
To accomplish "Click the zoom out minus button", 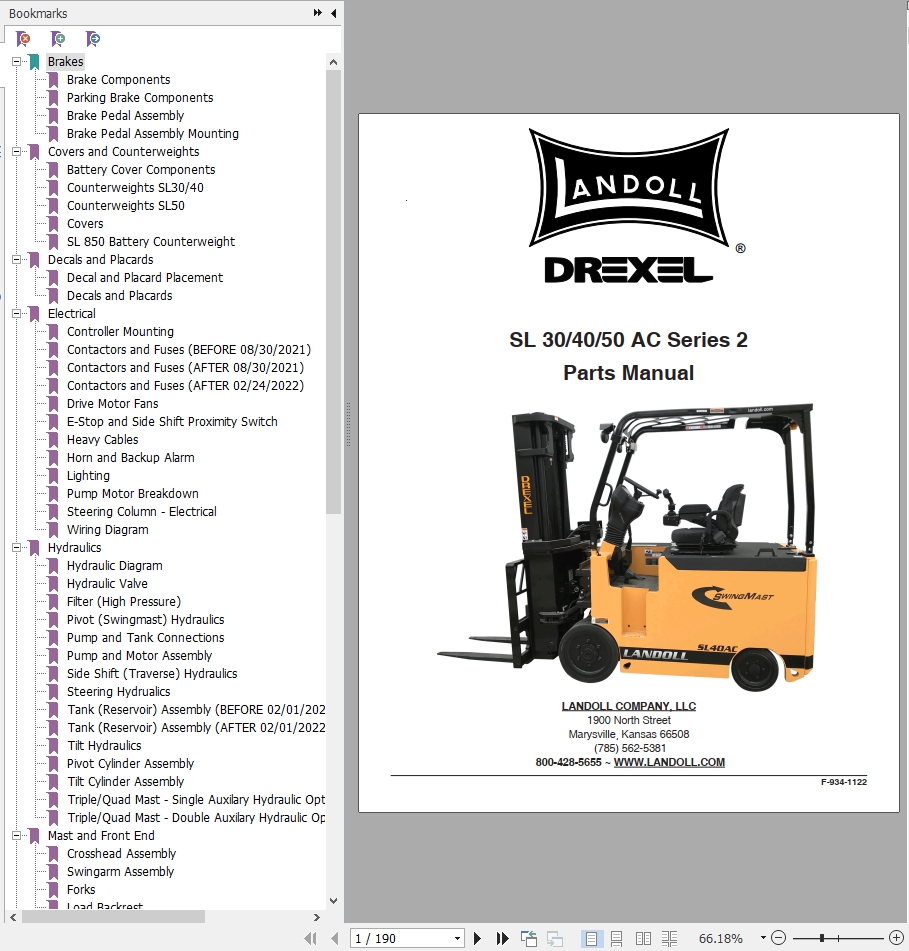I will click(x=779, y=938).
